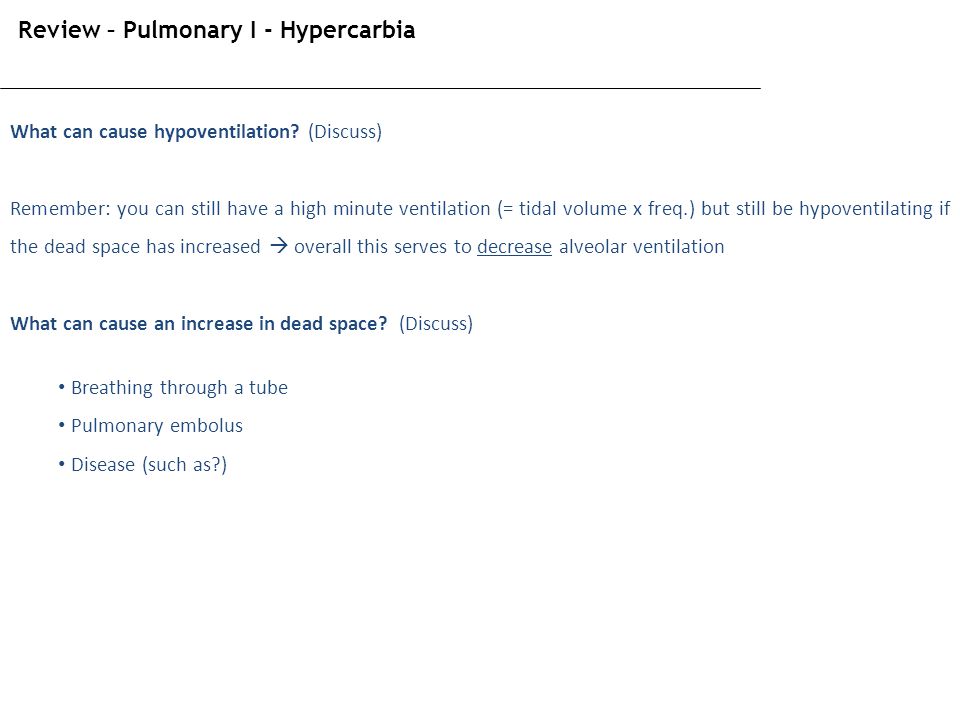This screenshot has width=960, height=720.
Task: Click the heading 'What can cause hypoventilation?'
Action: 155,132
